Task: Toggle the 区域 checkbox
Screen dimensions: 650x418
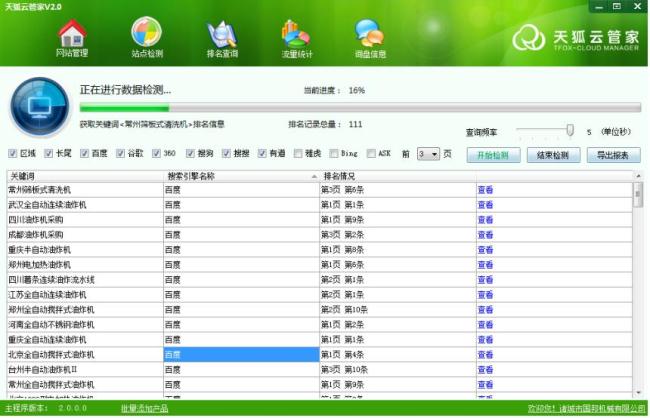Action: click(x=12, y=153)
